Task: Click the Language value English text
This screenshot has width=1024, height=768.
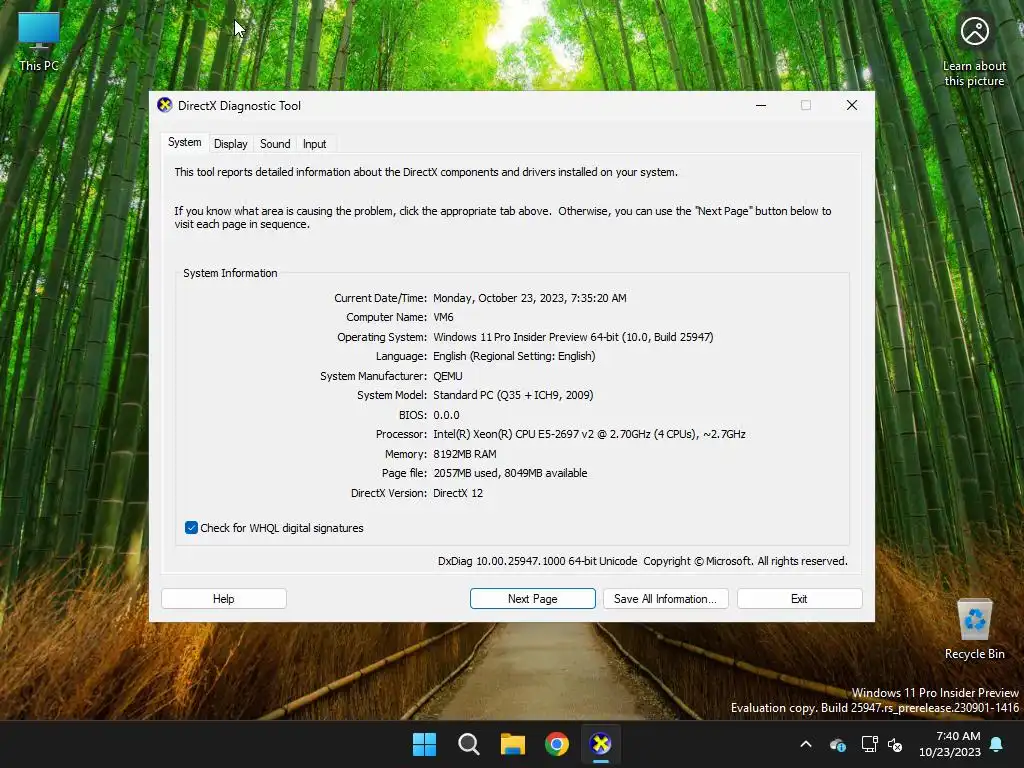Action: (x=515, y=357)
